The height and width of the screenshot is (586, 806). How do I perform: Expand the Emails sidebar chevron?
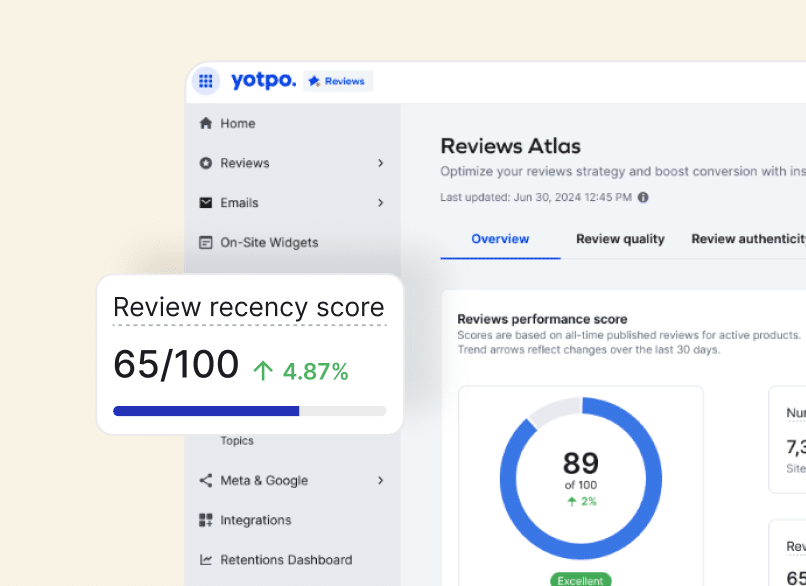pos(381,203)
